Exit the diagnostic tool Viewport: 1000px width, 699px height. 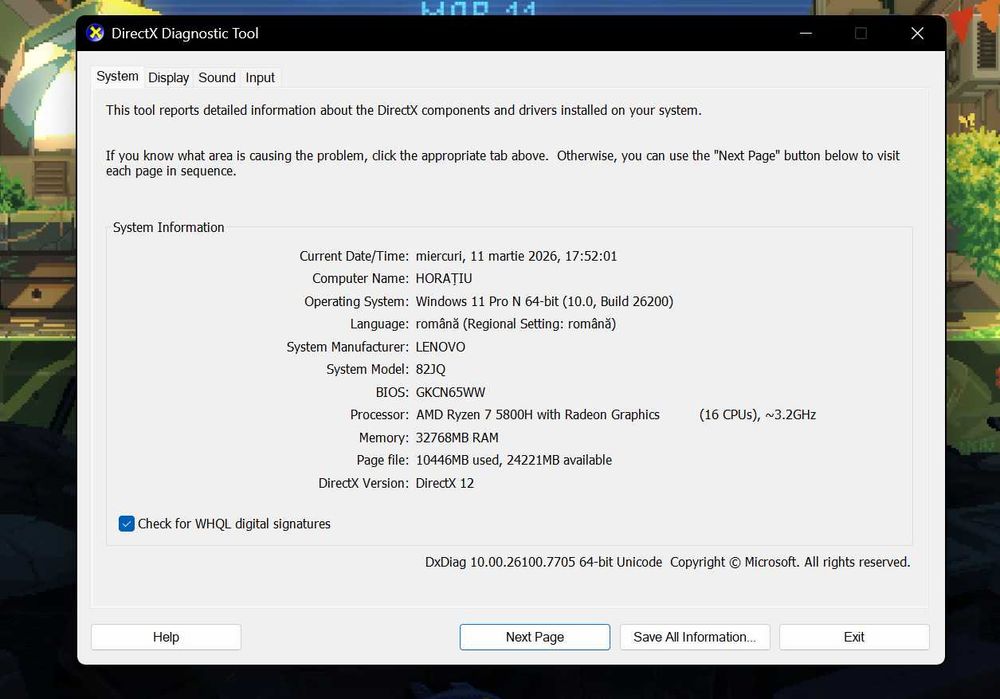pos(854,637)
